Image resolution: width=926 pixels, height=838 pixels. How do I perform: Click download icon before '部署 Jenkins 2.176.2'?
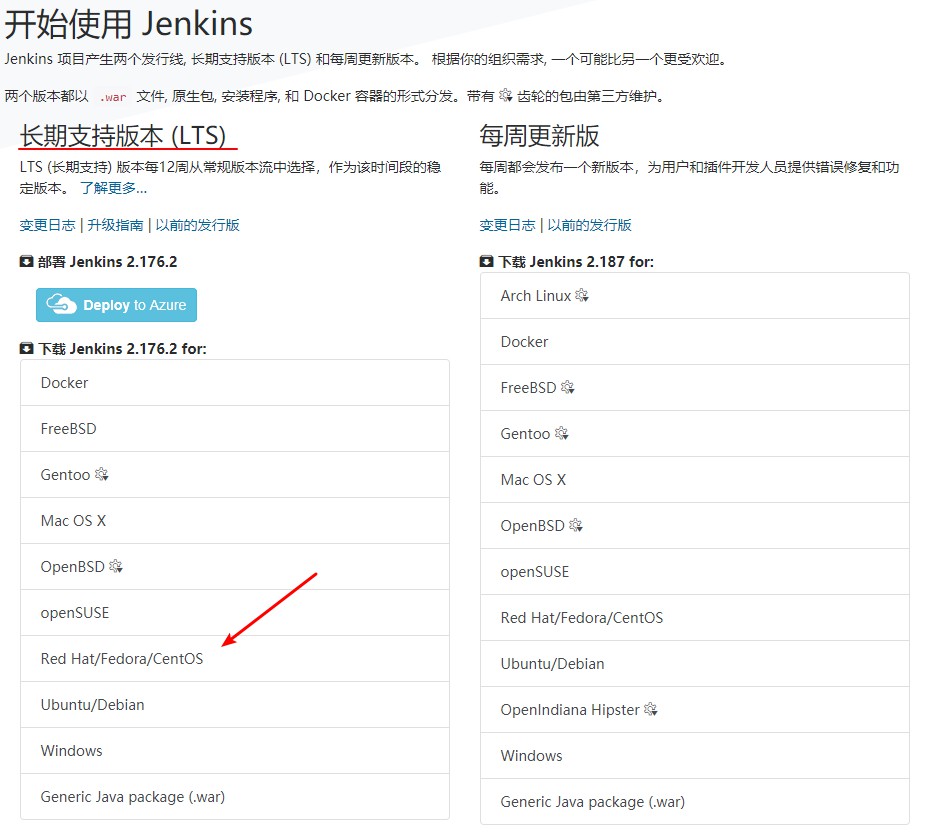(x=27, y=262)
